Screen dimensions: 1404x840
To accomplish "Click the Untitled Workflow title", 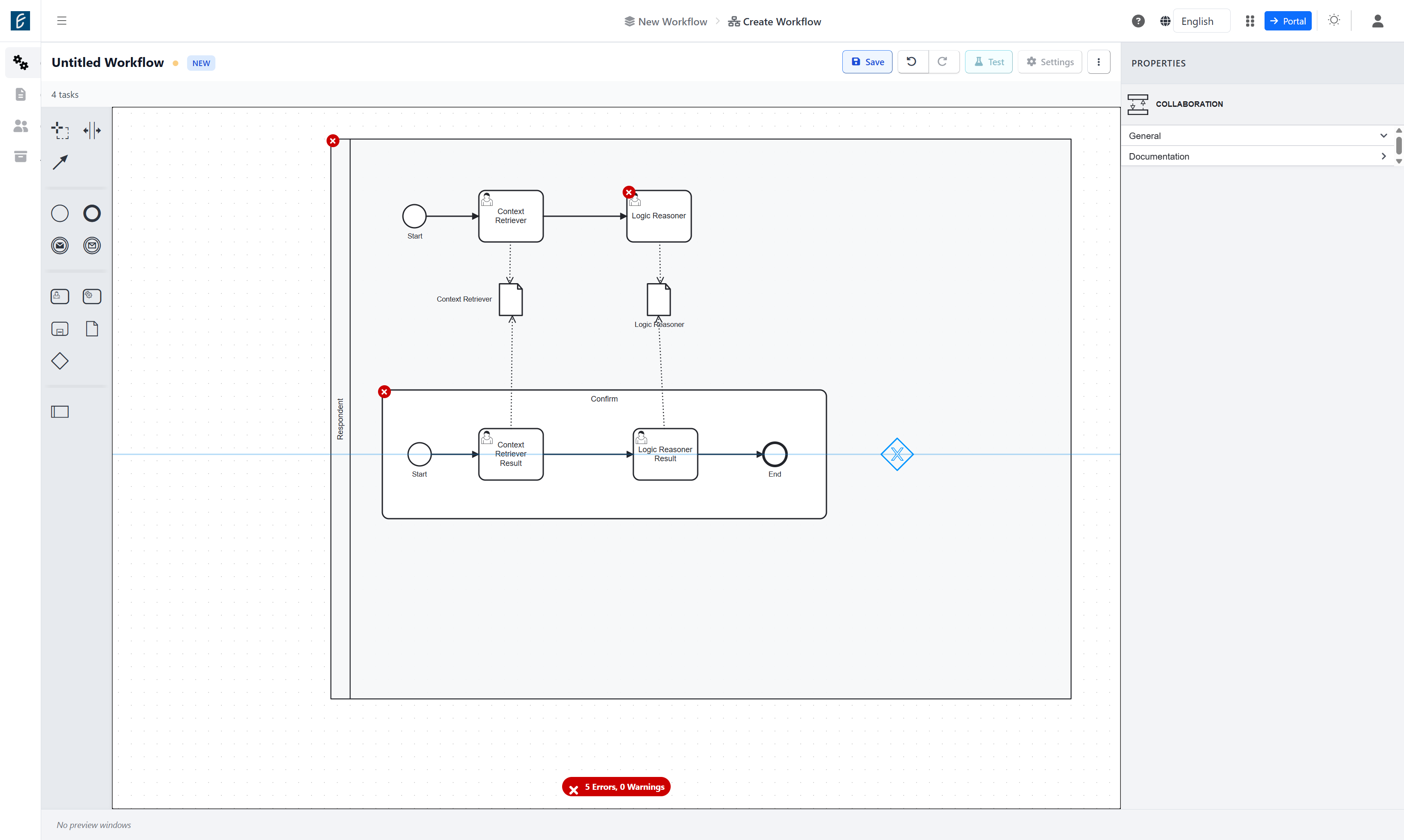I will tap(108, 62).
